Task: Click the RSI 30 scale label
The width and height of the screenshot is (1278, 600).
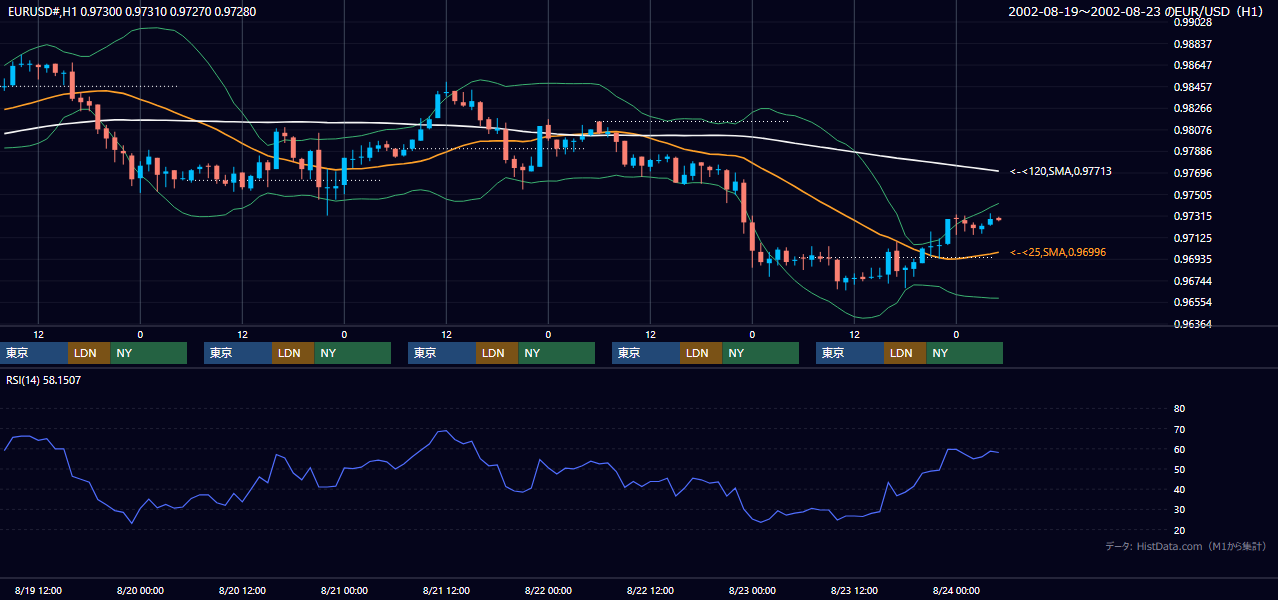Action: (x=1179, y=510)
